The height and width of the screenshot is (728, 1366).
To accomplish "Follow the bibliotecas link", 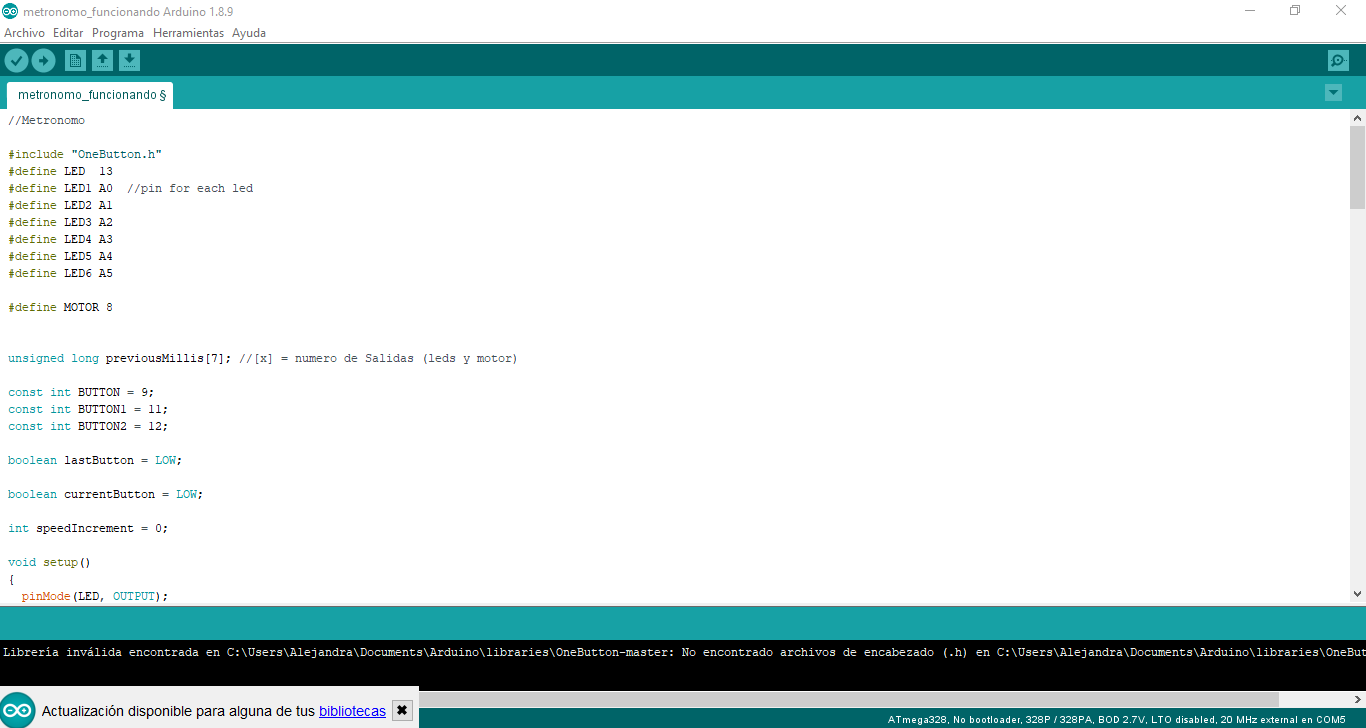I will pyautogui.click(x=352, y=711).
